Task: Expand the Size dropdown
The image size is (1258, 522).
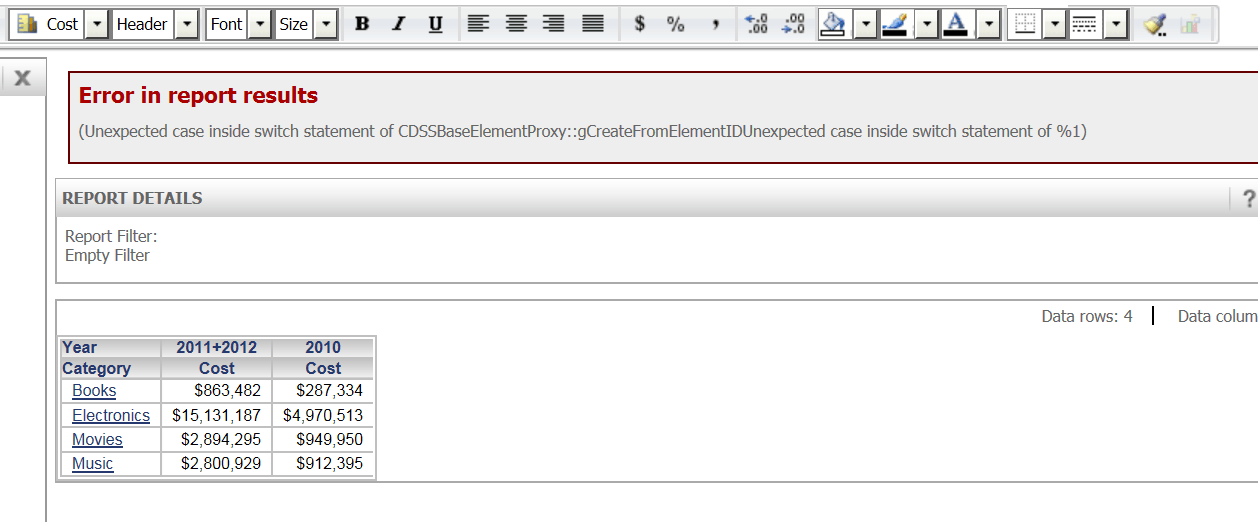Action: coord(325,24)
